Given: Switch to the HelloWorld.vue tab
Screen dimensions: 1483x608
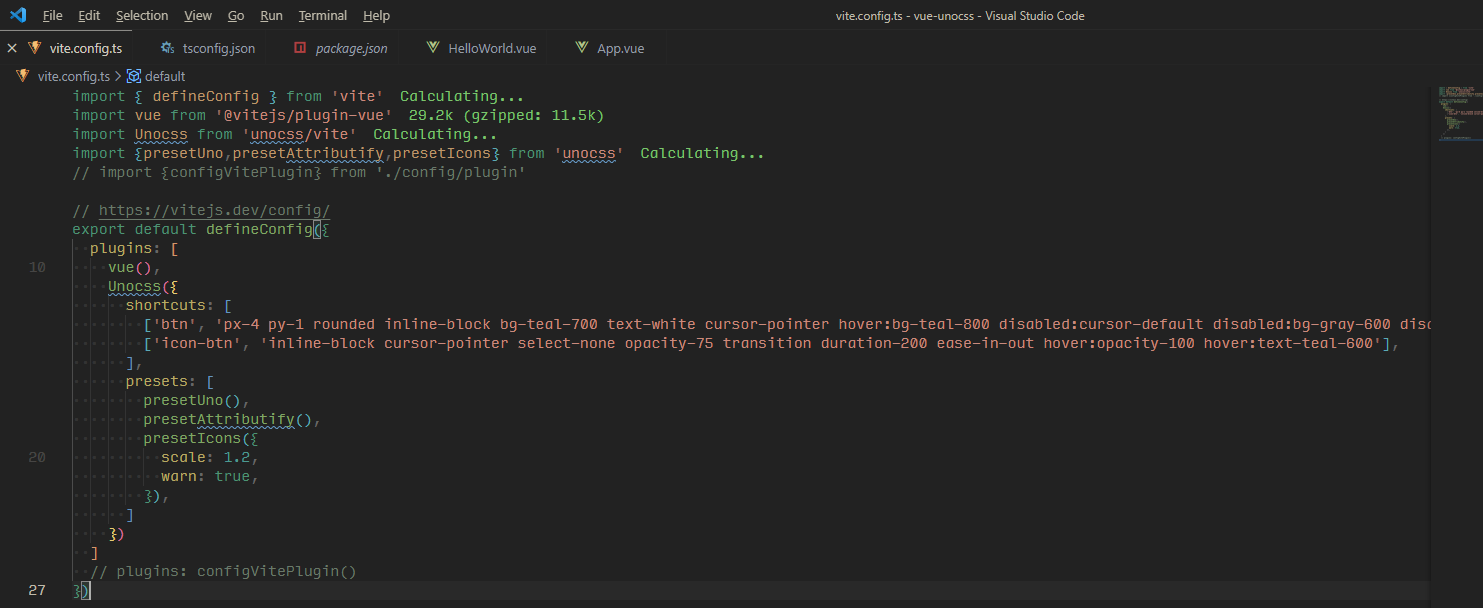Looking at the screenshot, I should coord(490,47).
